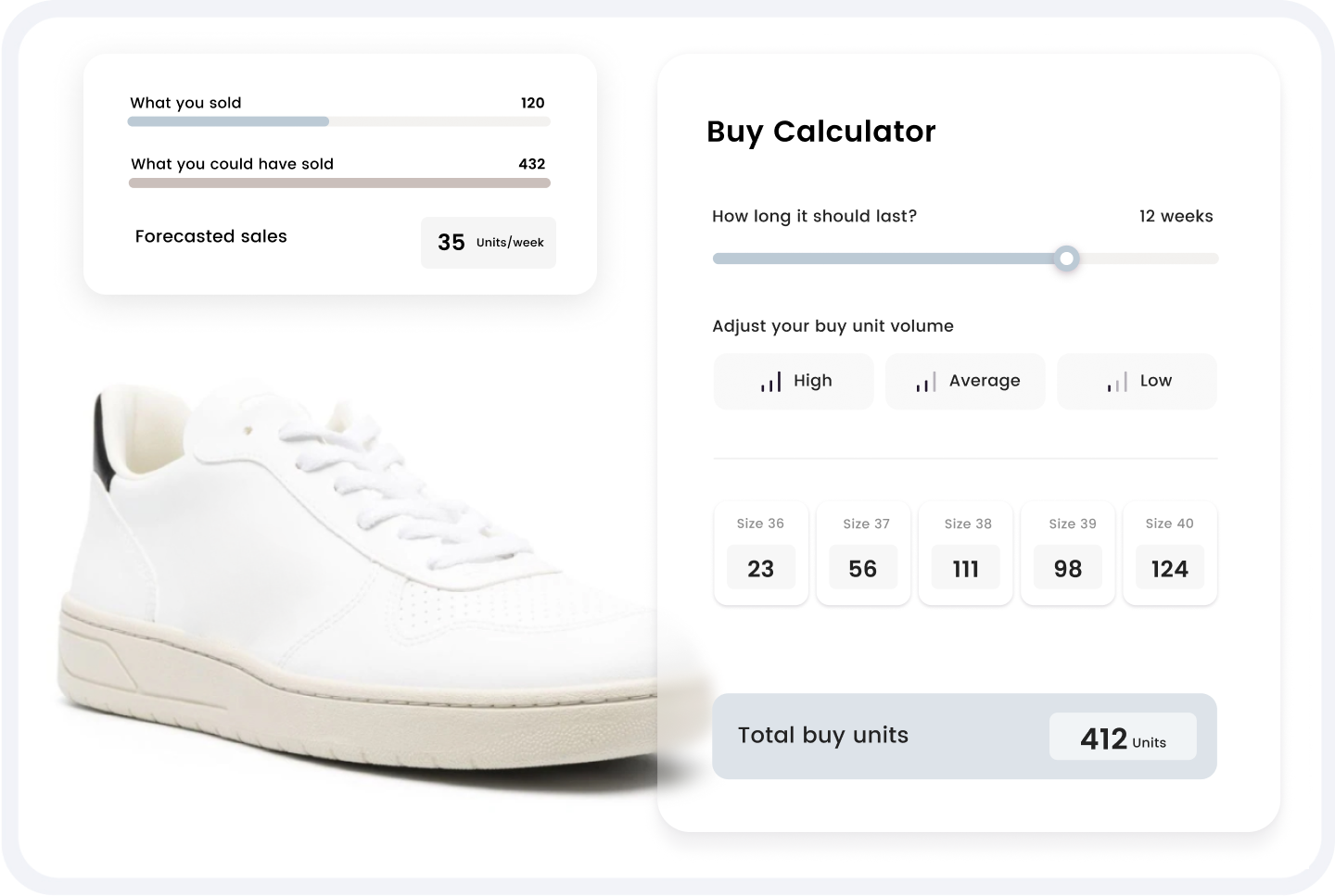Click the 12 weeks duration label

tap(1176, 216)
